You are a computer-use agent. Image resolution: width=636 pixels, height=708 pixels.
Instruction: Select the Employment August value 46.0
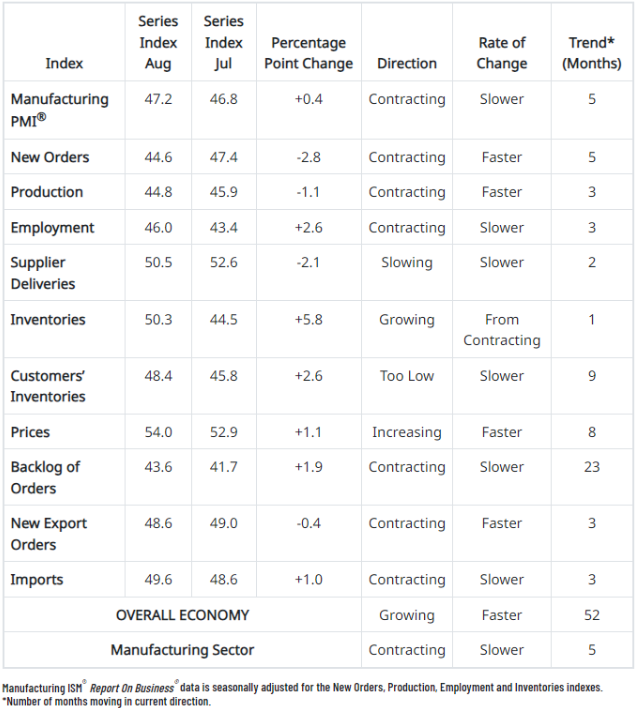click(158, 227)
